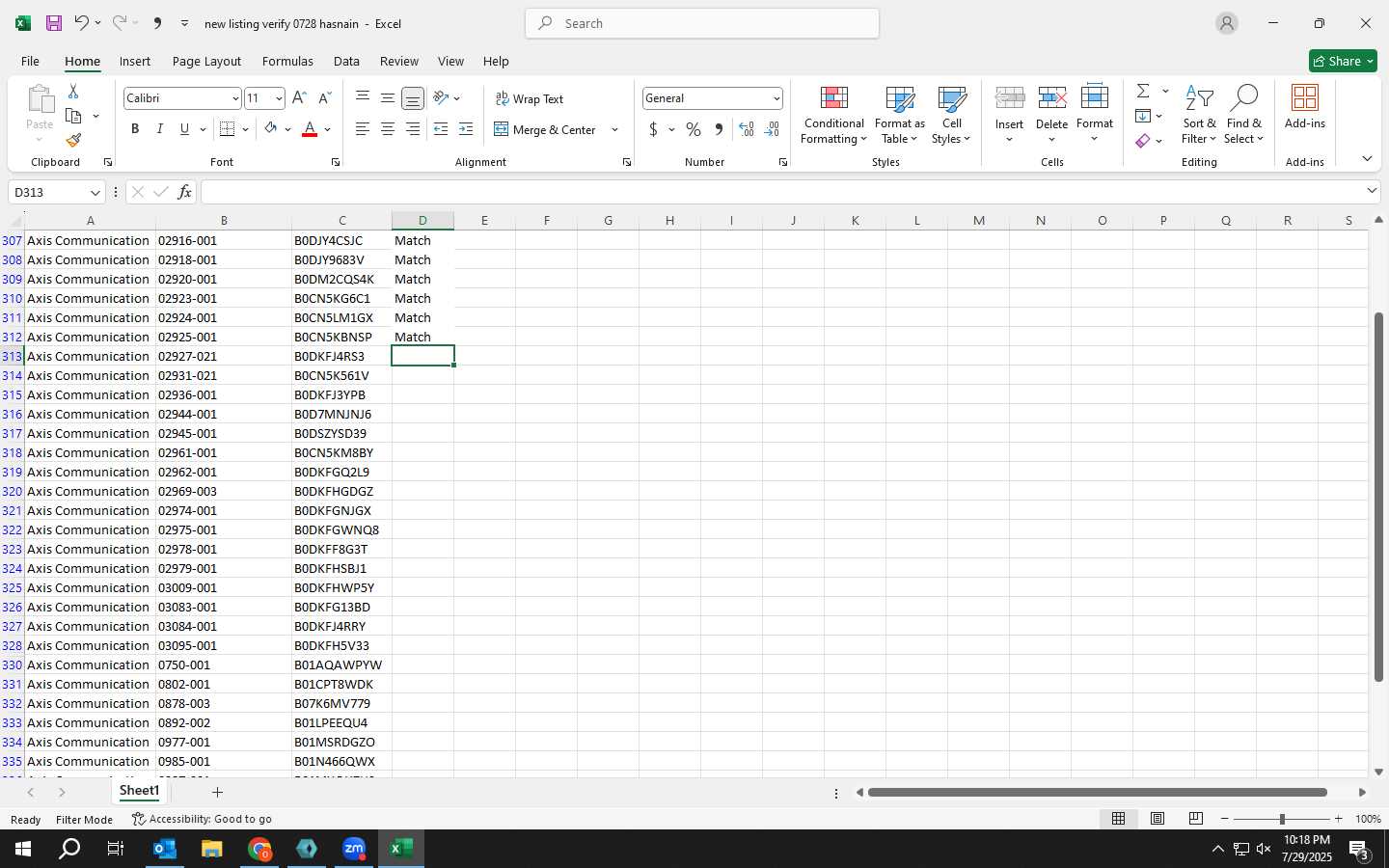The height and width of the screenshot is (868, 1389).
Task: Toggle bold formatting
Action: 135,129
